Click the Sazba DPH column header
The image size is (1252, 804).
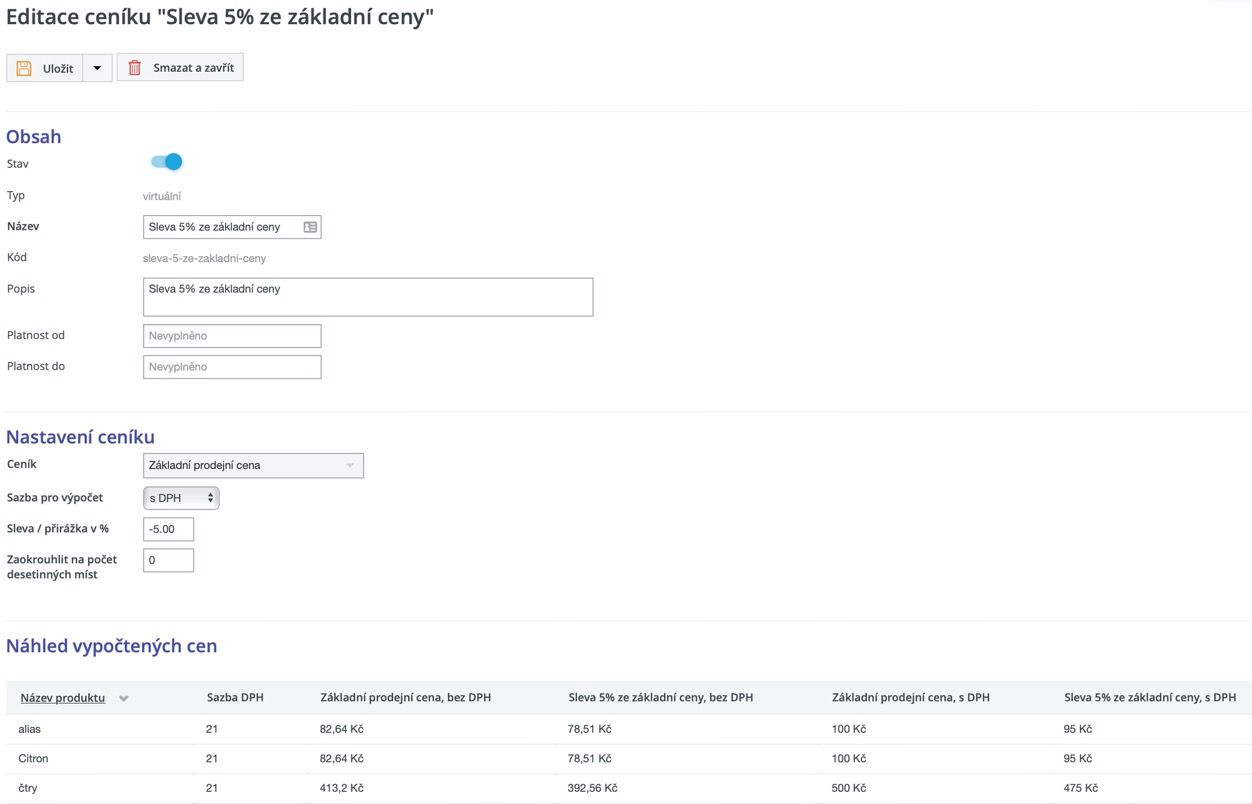click(234, 698)
